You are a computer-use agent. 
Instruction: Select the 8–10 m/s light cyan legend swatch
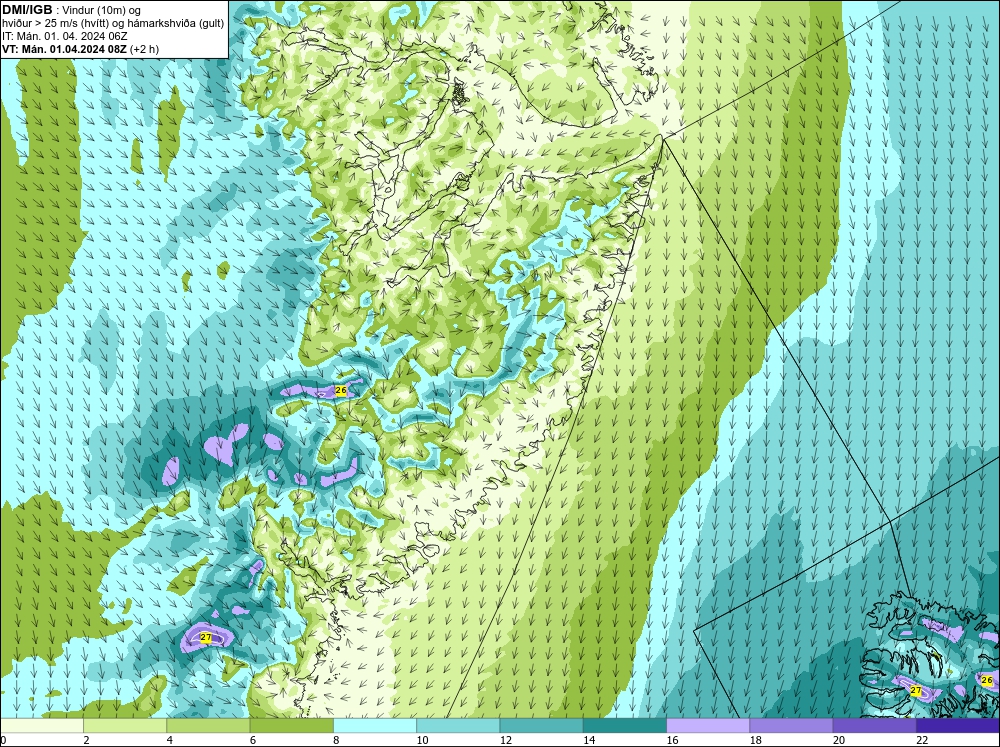(375, 725)
